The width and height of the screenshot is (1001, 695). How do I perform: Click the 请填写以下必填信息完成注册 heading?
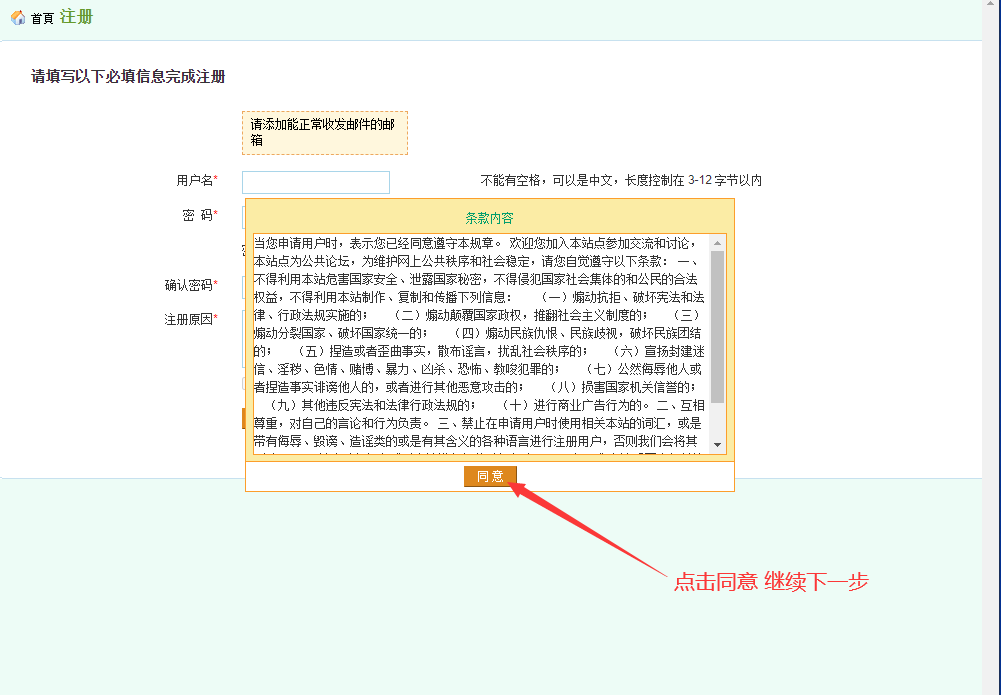point(128,76)
